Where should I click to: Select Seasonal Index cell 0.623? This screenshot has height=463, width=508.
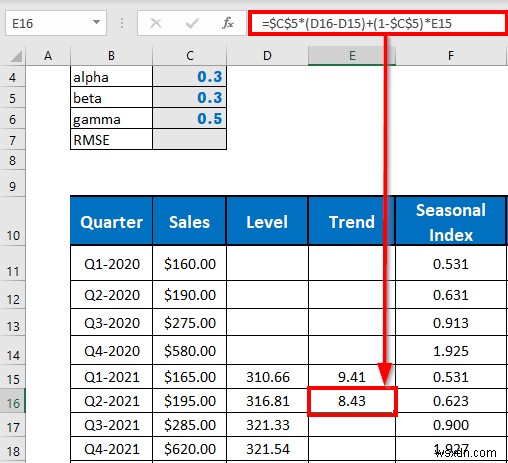pos(451,401)
